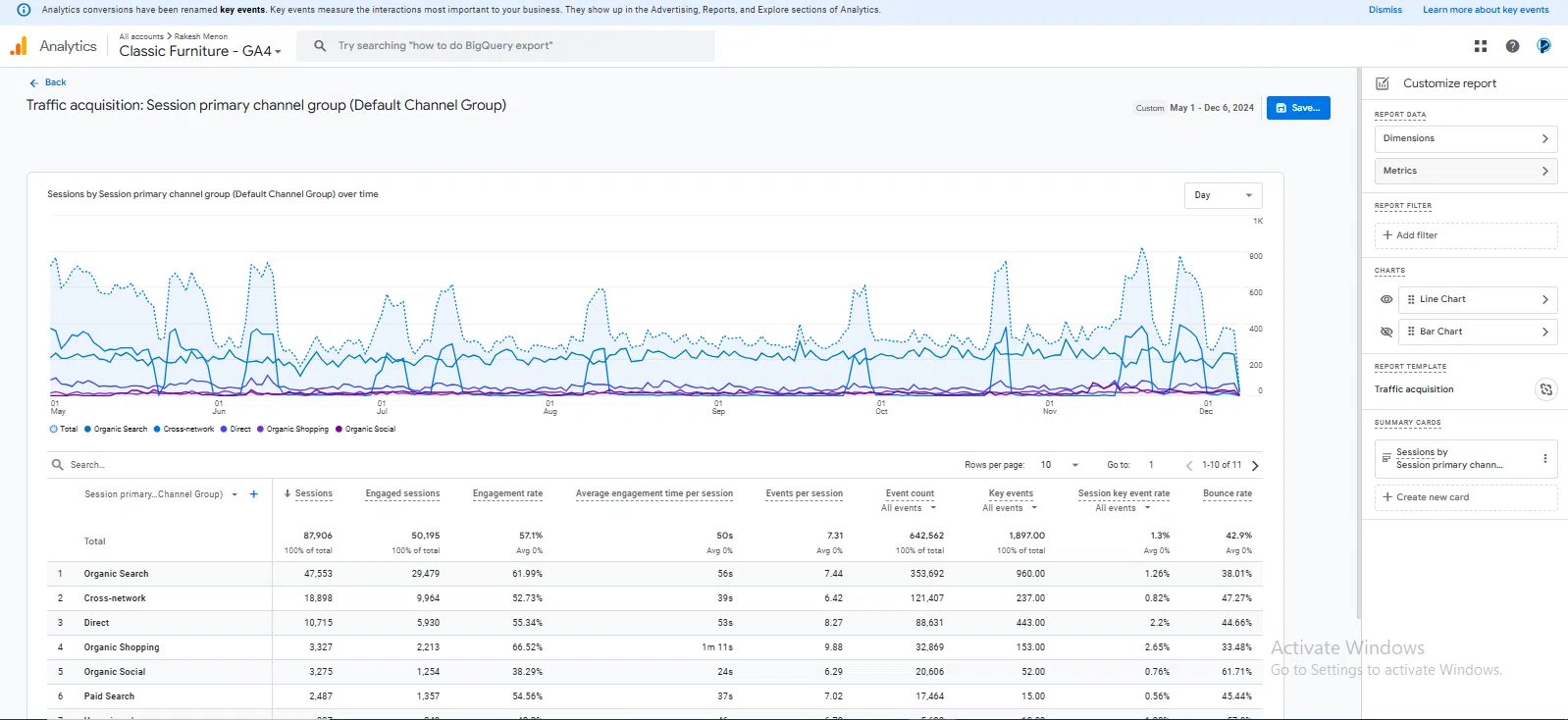
Task: Click the help question mark icon
Action: (x=1512, y=46)
